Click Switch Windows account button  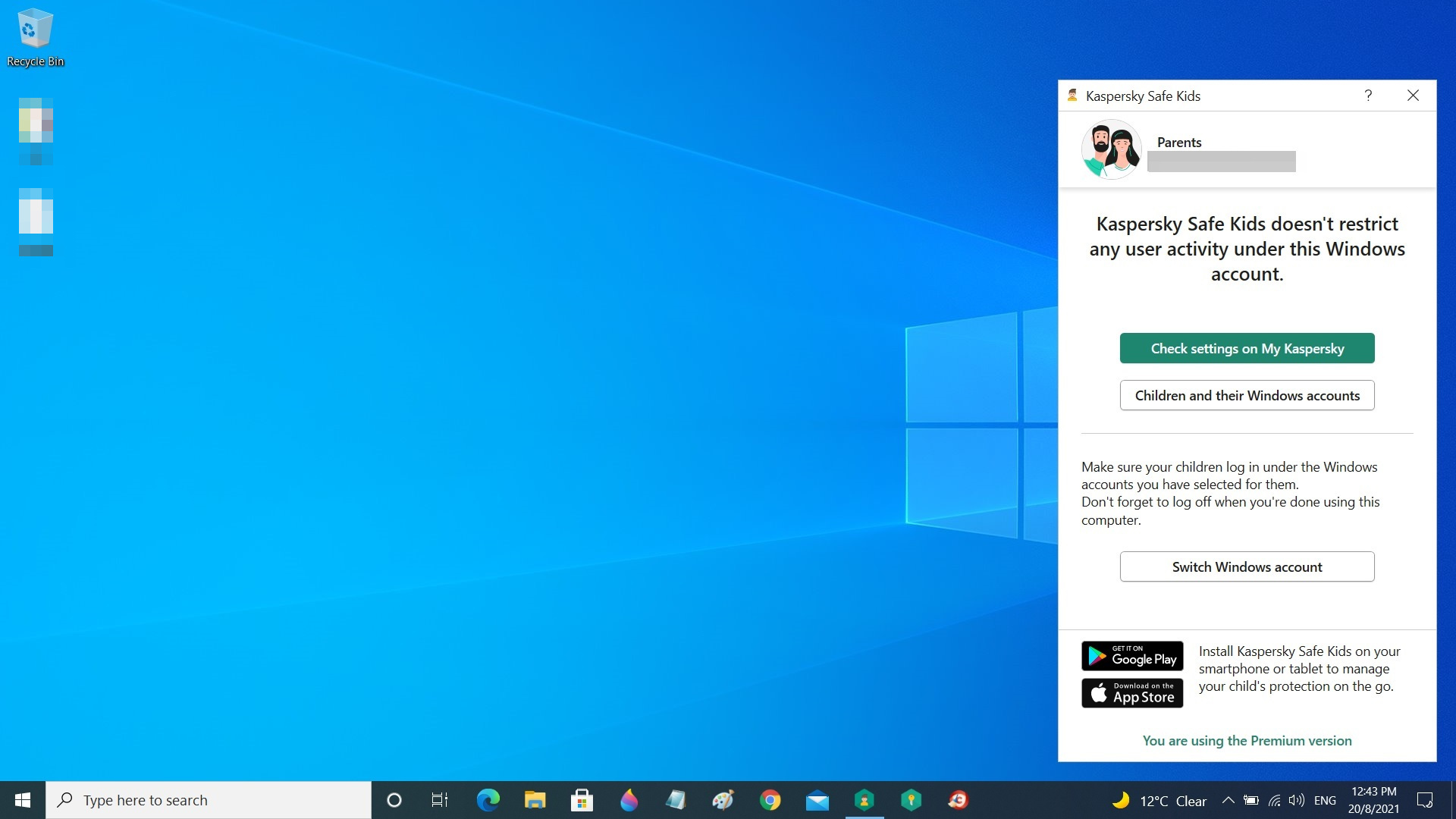click(x=1247, y=566)
